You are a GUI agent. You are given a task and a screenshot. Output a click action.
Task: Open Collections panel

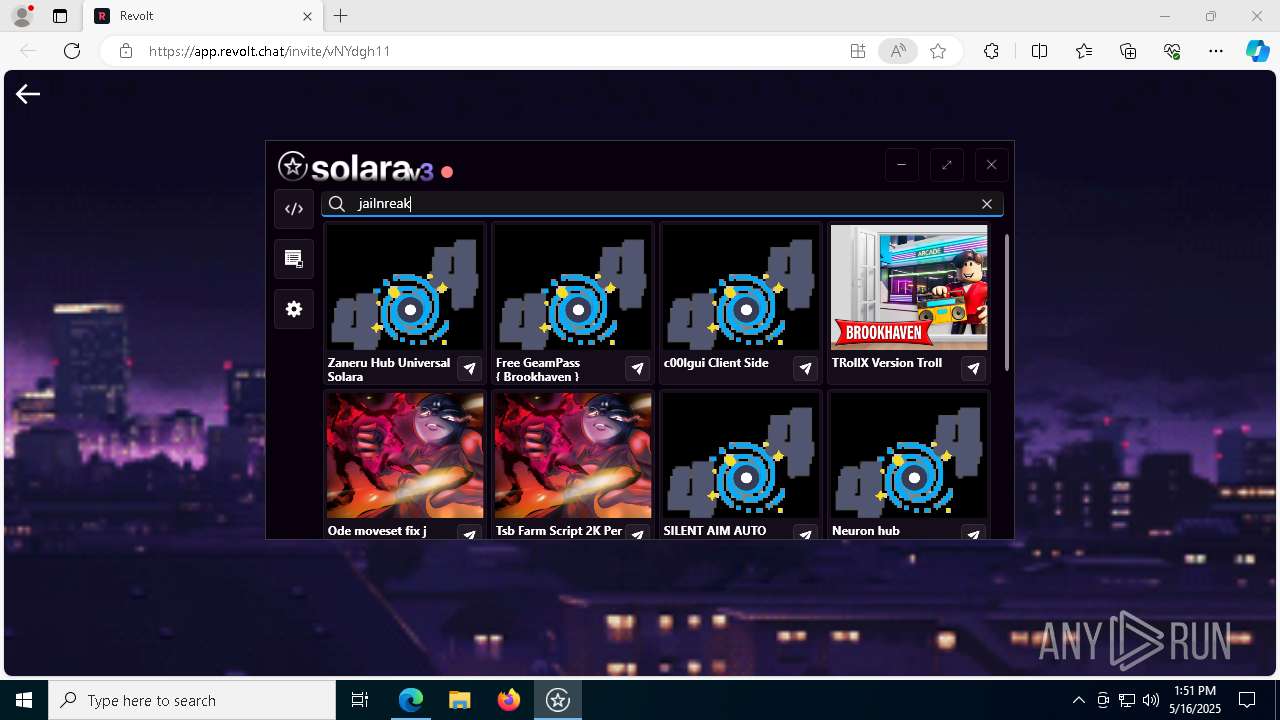point(1128,51)
